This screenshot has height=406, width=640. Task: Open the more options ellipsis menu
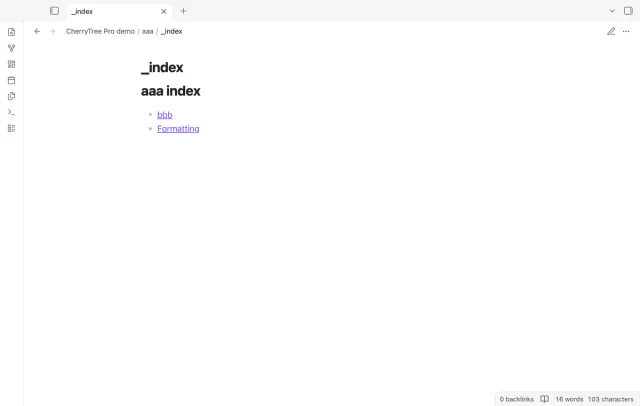626,31
